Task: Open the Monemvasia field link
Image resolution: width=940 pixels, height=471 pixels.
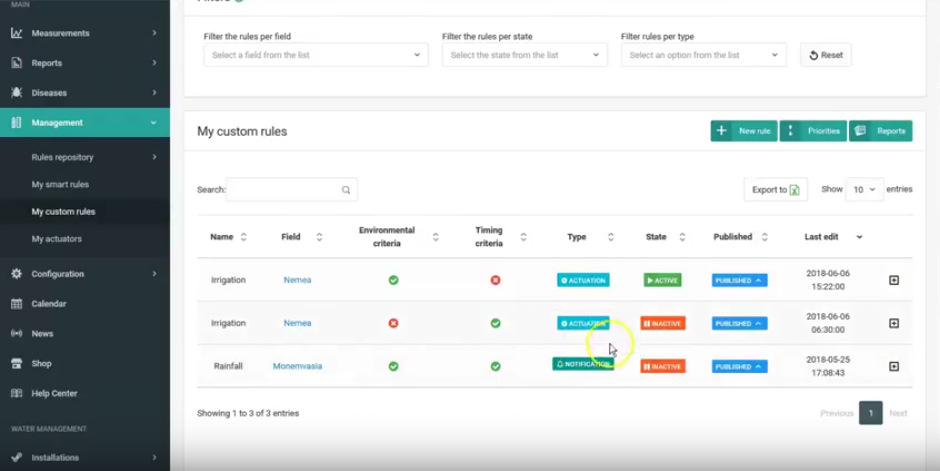Action: [297, 367]
